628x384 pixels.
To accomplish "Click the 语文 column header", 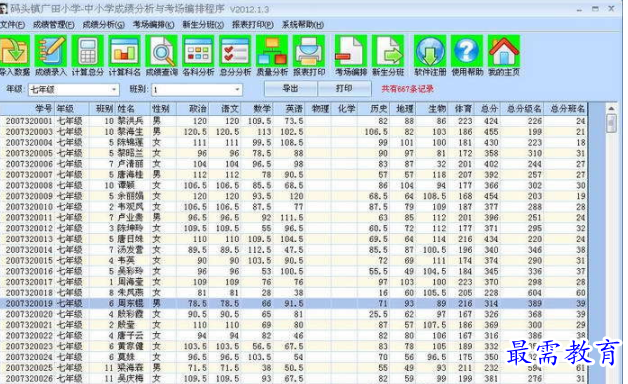I will 225,109.
